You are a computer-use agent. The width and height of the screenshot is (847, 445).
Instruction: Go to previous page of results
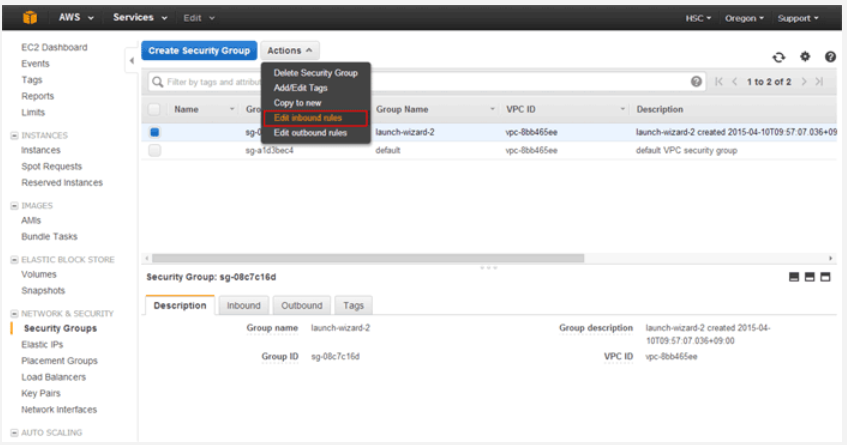click(735, 82)
